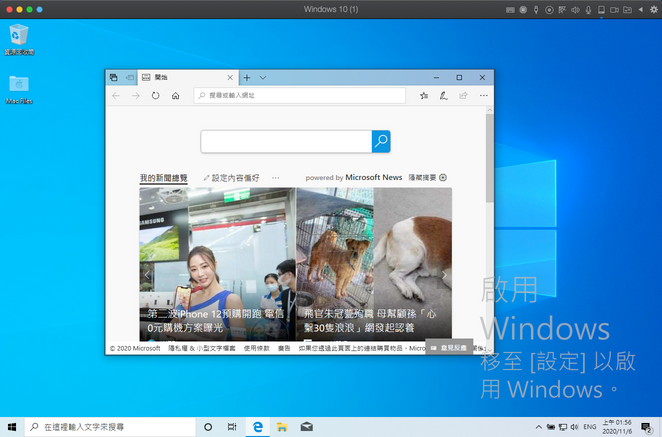
Task: Refresh the page in Edge
Action: [x=155, y=96]
